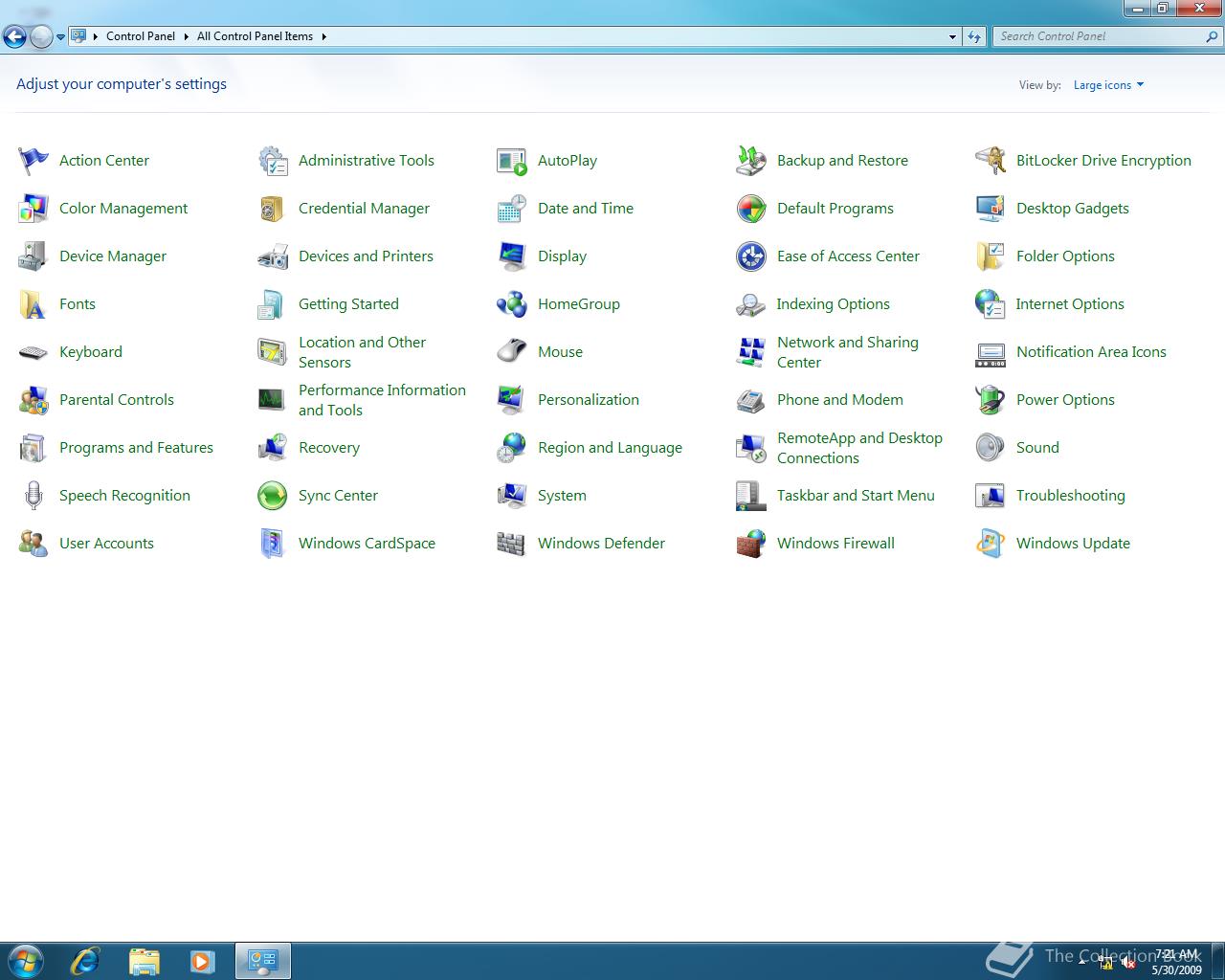
Task: Open the HomeGroup icon
Action: 512,304
